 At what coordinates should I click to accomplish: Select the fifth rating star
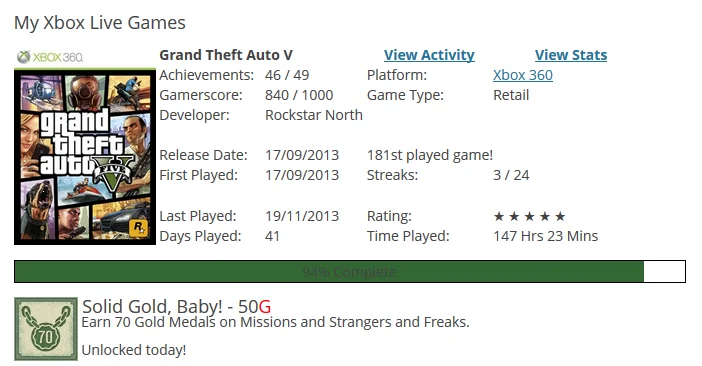pos(560,217)
